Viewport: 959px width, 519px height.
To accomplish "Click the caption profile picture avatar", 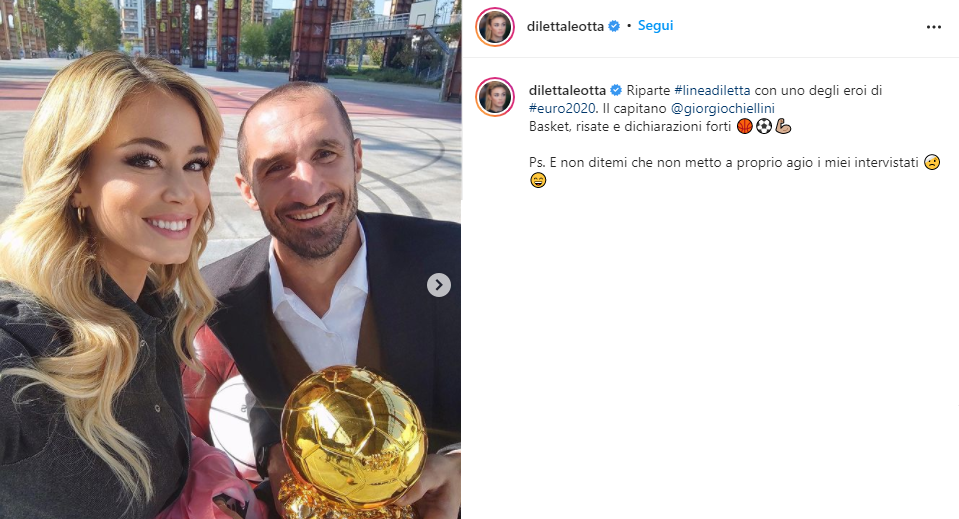I will pyautogui.click(x=495, y=97).
